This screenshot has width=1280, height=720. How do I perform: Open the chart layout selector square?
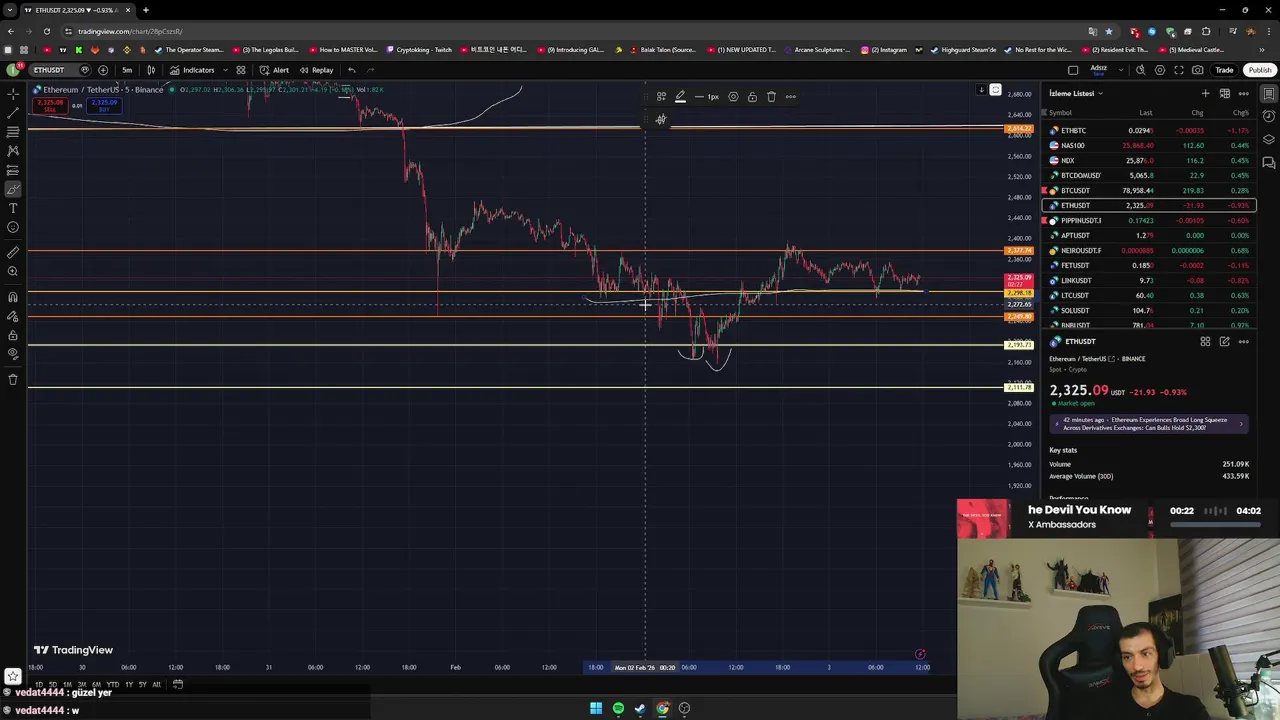point(1073,70)
